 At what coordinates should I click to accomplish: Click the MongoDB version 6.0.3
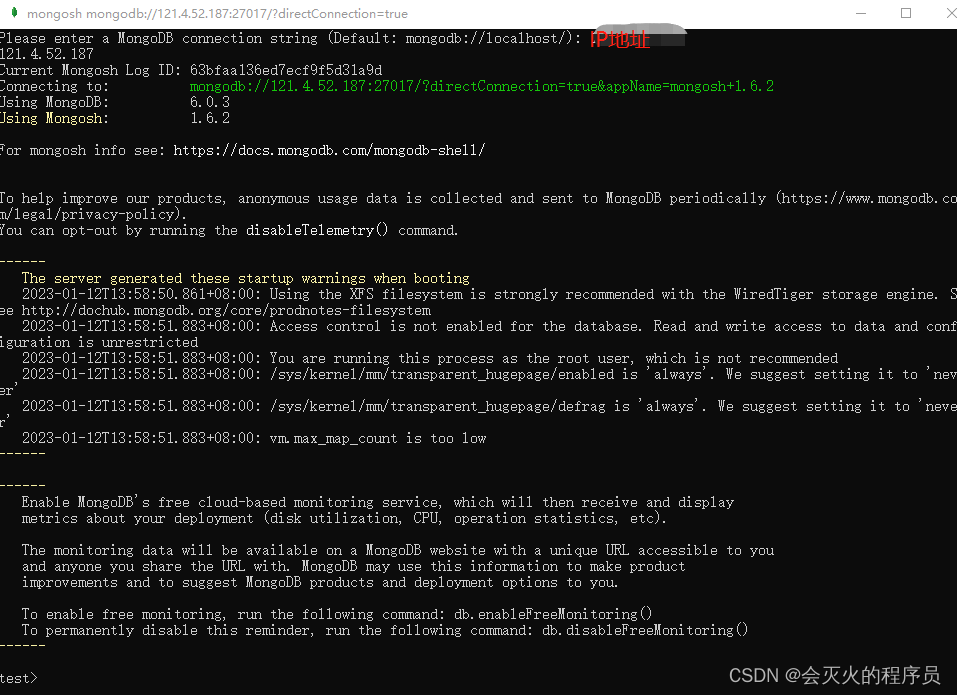point(210,102)
